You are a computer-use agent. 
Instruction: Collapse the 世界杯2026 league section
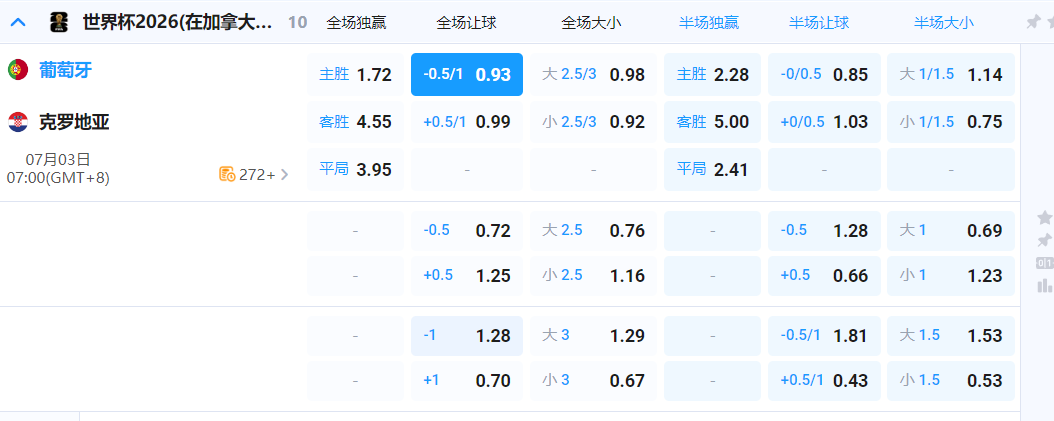[18, 22]
